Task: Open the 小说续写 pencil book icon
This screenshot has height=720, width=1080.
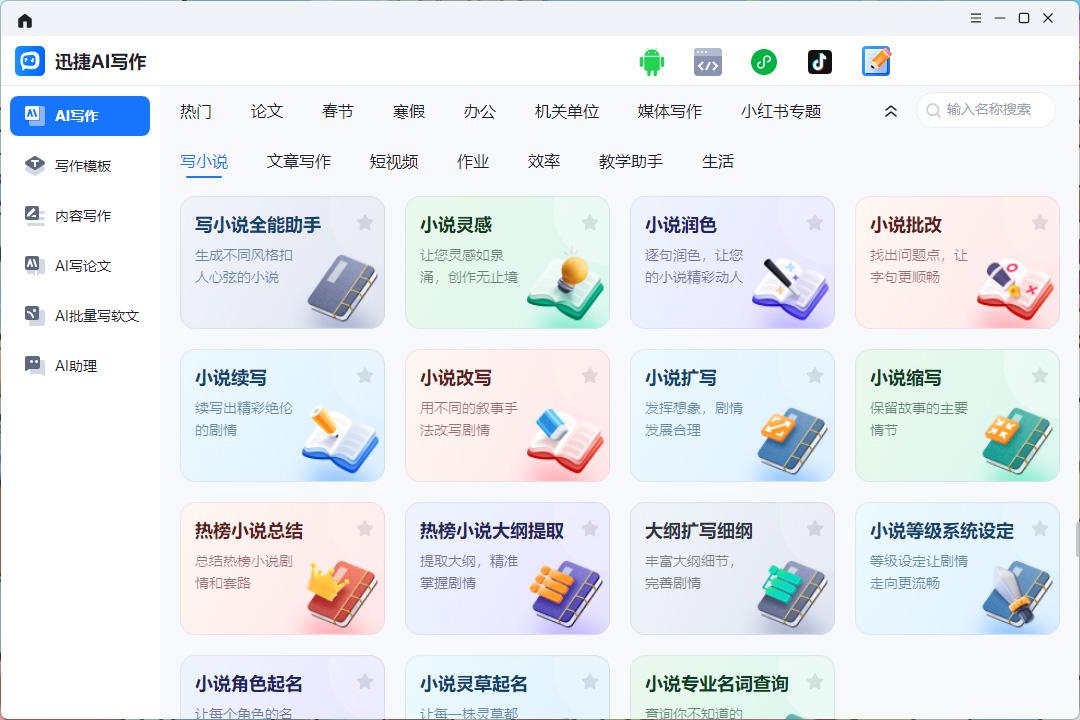Action: tap(340, 440)
